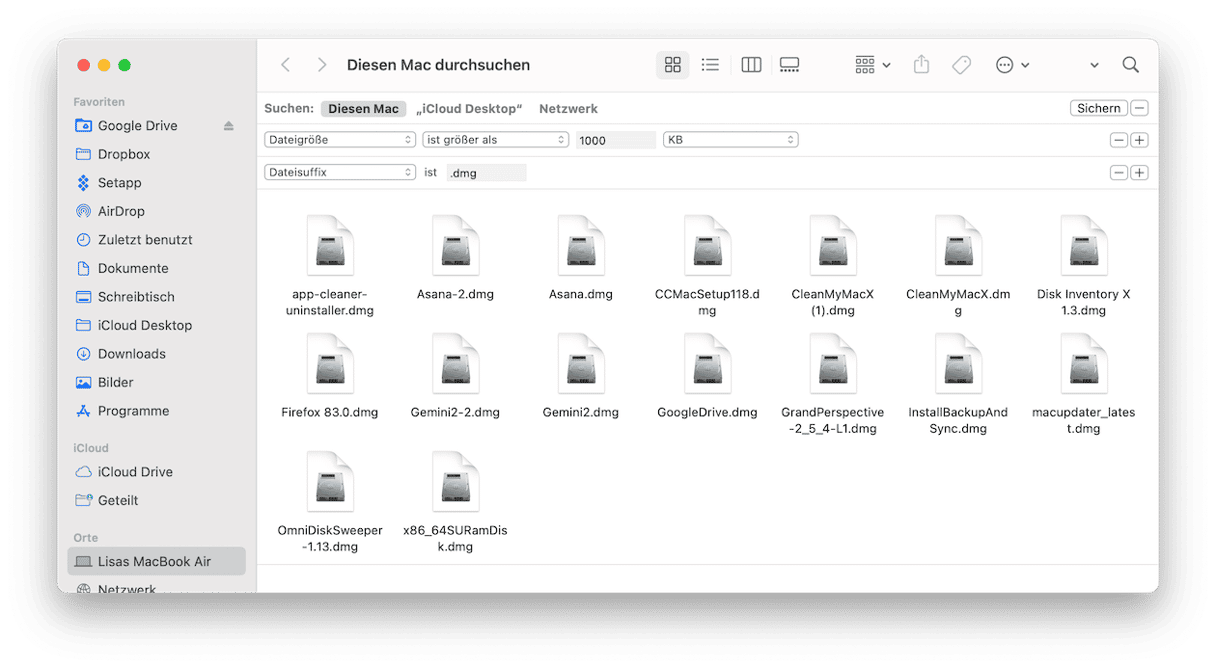Add a criterion after the Dateisuffix row
Image resolution: width=1216 pixels, height=668 pixels.
point(1140,173)
